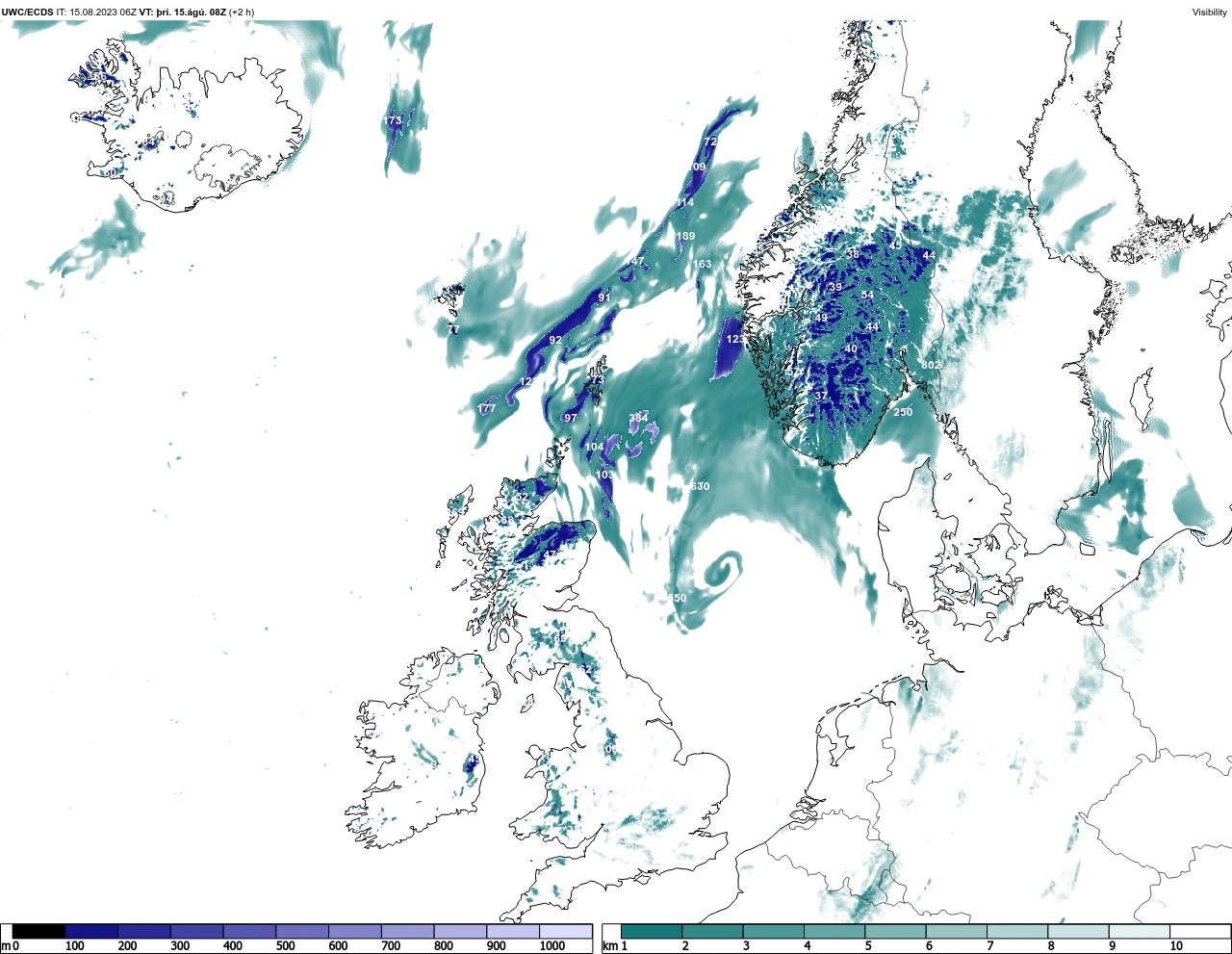Click the 800–900 m legend swatch
This screenshot has height=954, width=1232.
(x=460, y=932)
